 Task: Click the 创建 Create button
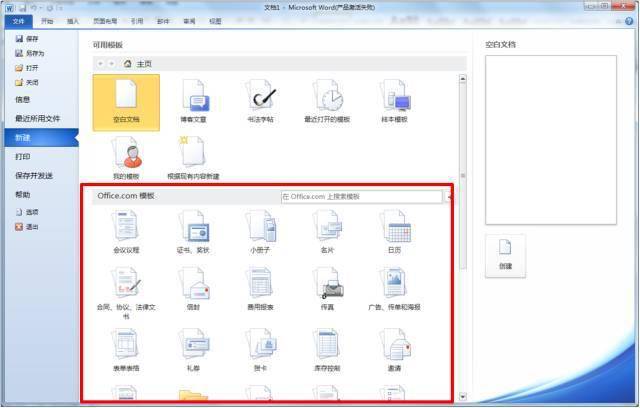coord(505,256)
